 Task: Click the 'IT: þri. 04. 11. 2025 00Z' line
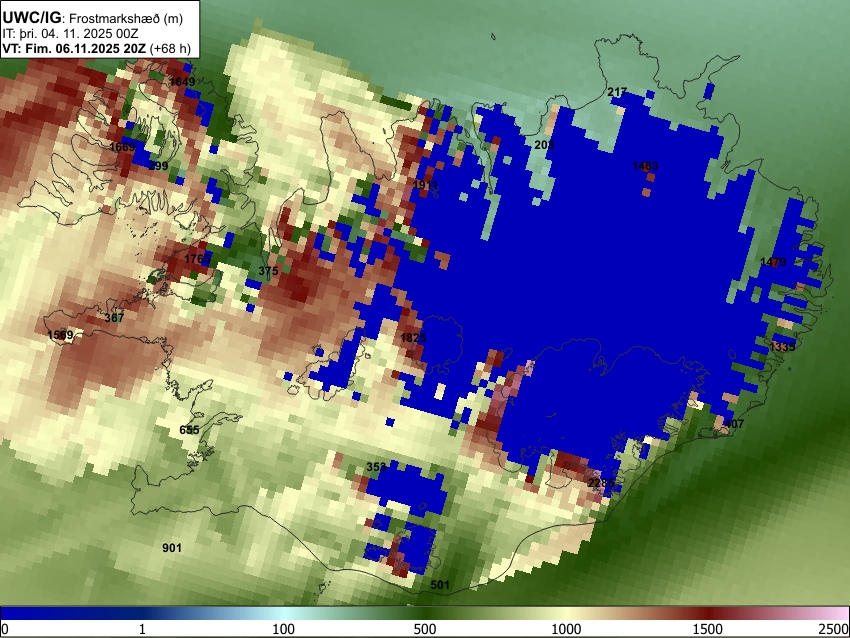(70, 34)
